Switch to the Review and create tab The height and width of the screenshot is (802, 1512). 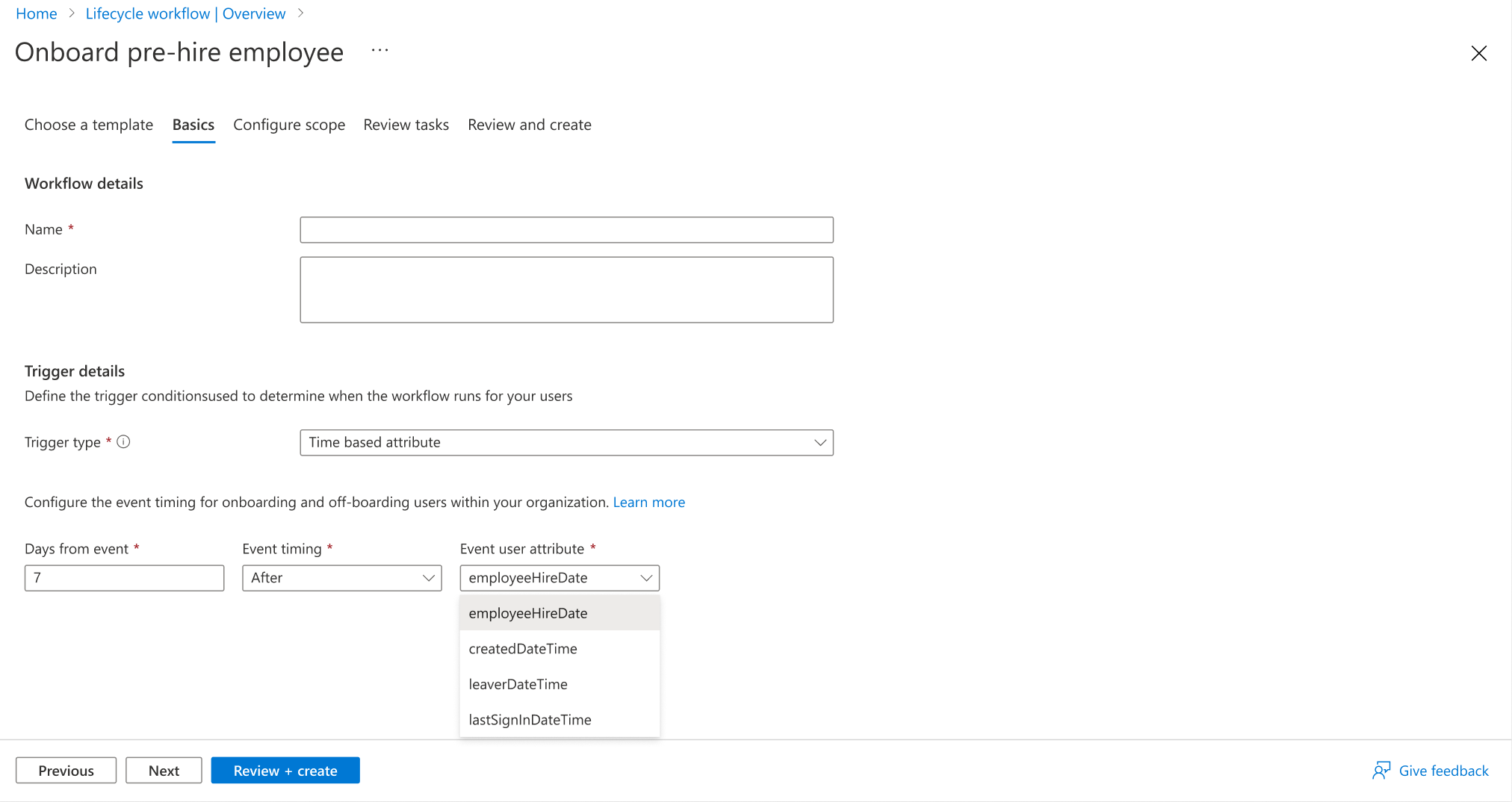(x=529, y=125)
